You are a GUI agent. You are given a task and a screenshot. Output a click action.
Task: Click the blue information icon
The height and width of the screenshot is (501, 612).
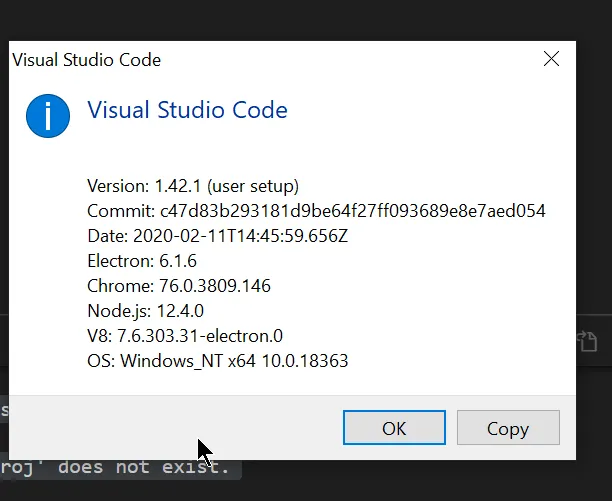48,117
